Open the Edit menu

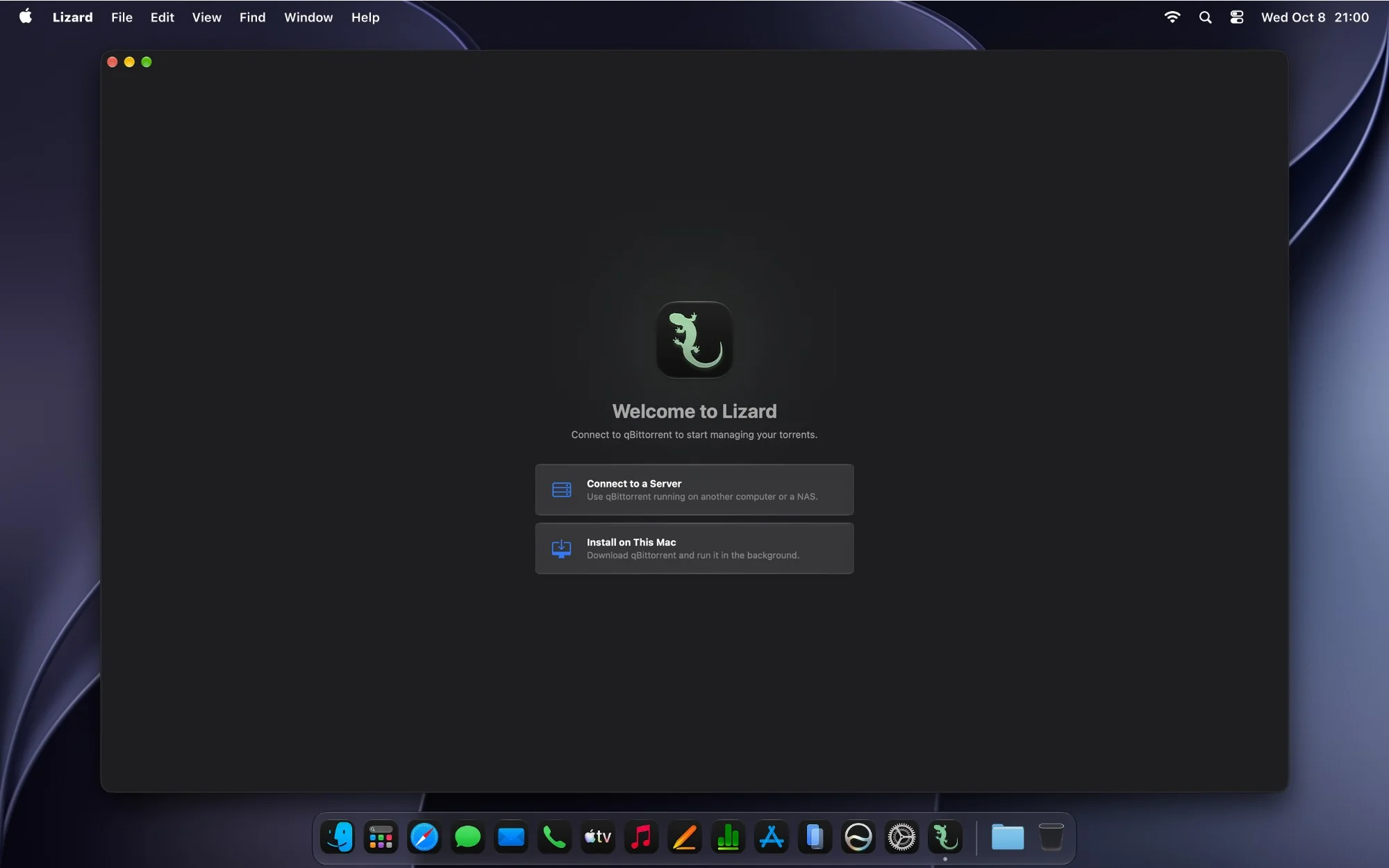coord(162,17)
